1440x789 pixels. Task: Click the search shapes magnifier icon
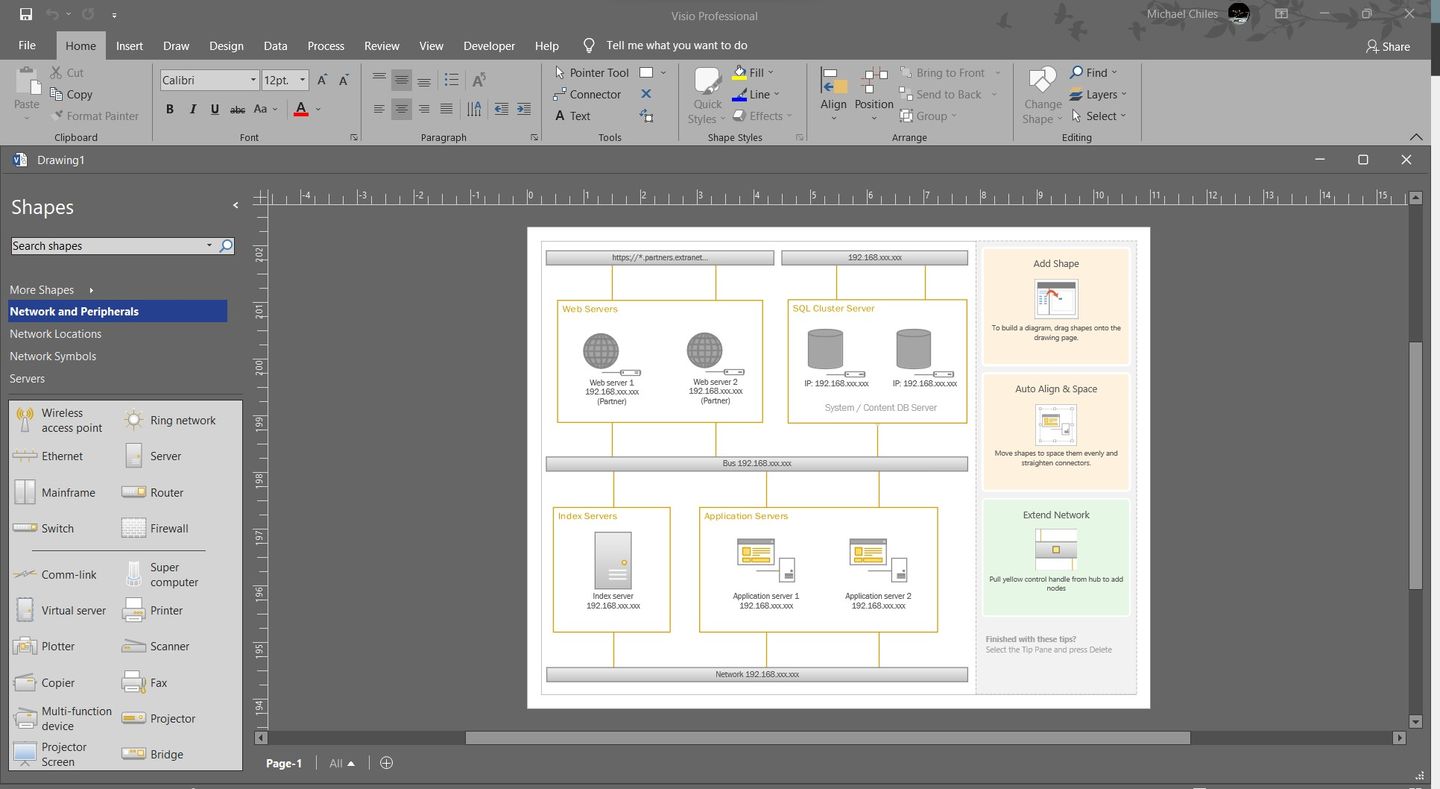[226, 245]
